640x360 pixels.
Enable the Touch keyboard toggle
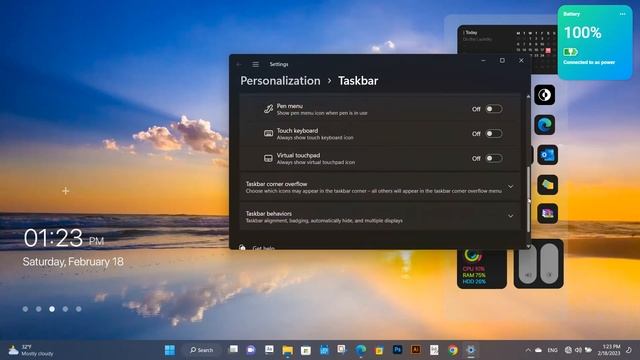493,133
